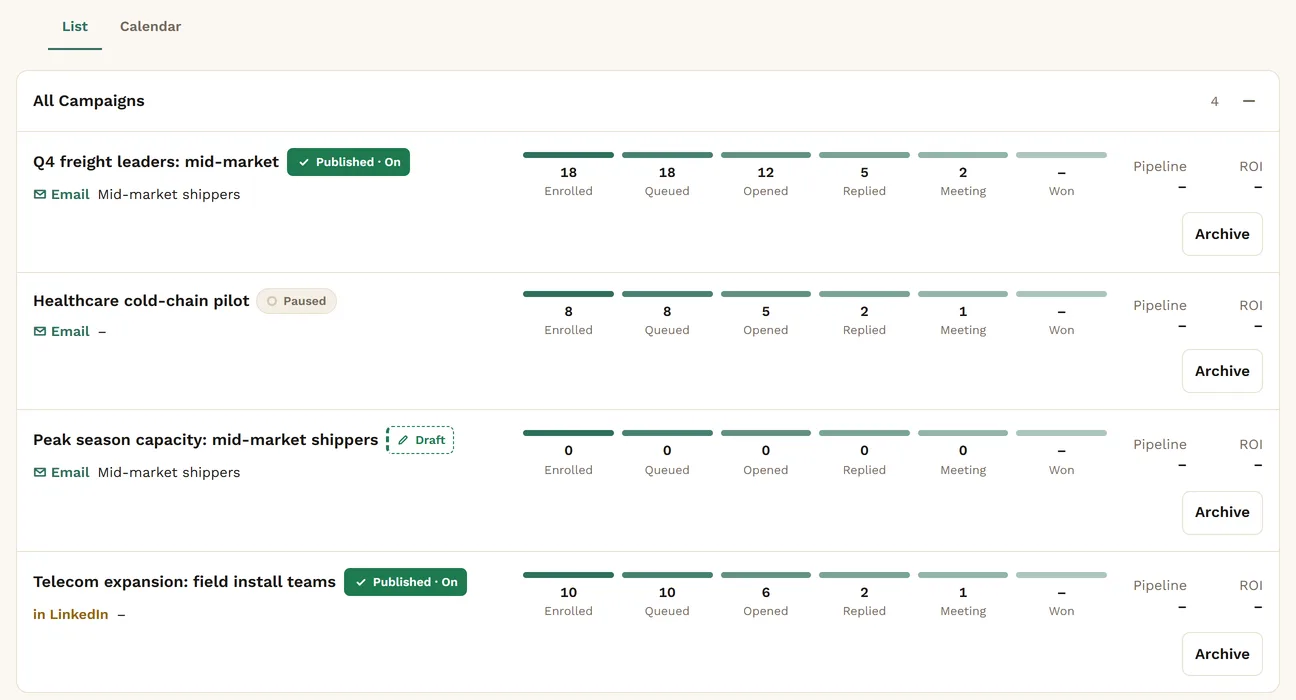Click the 5 Replied count for Q4 freight
The width and height of the screenshot is (1296, 700).
tap(864, 173)
